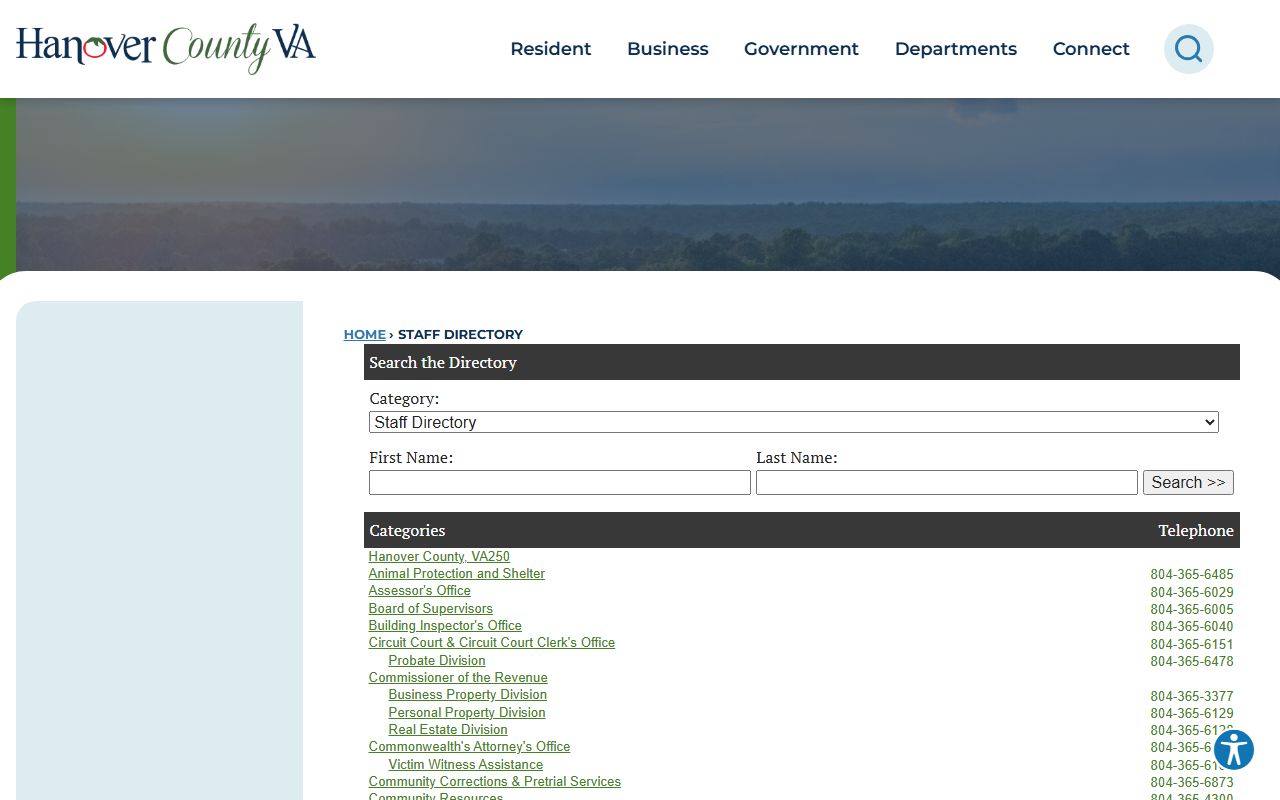Click phone number 804-365-3377
1280x800 pixels.
click(1192, 696)
